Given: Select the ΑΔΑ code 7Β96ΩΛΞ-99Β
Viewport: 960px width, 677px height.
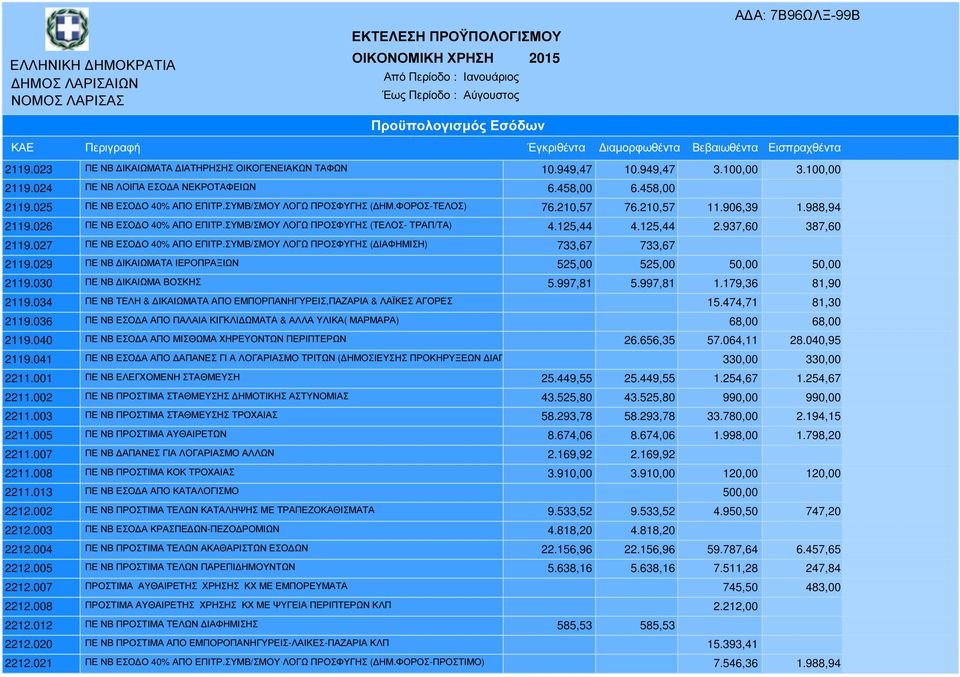Looking at the screenshot, I should pos(815,16).
